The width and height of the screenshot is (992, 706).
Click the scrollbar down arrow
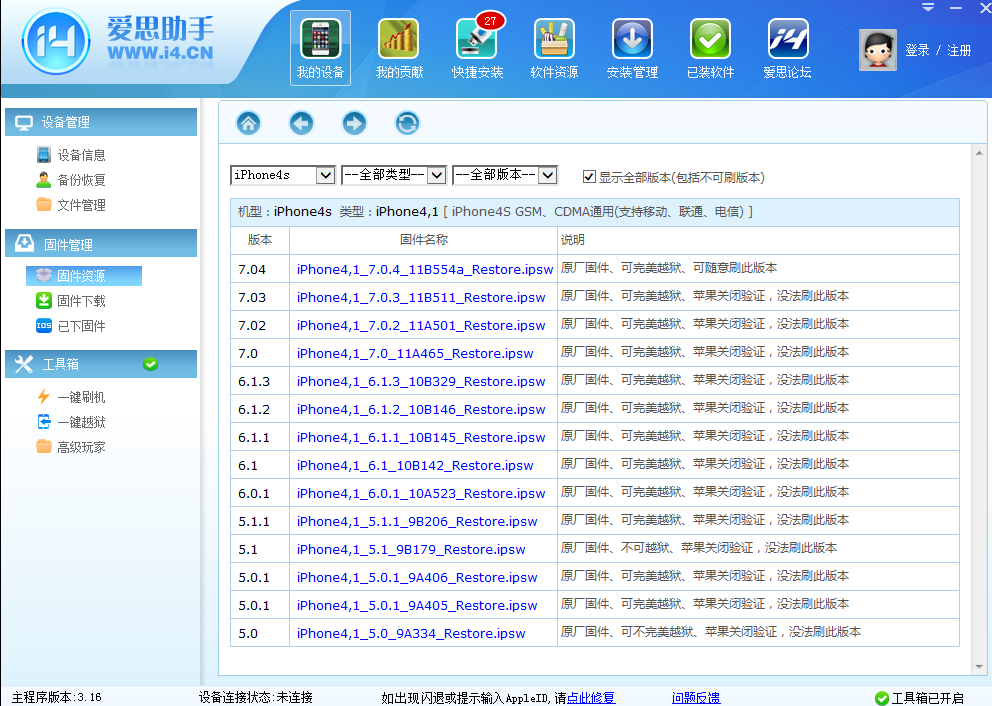(x=979, y=667)
